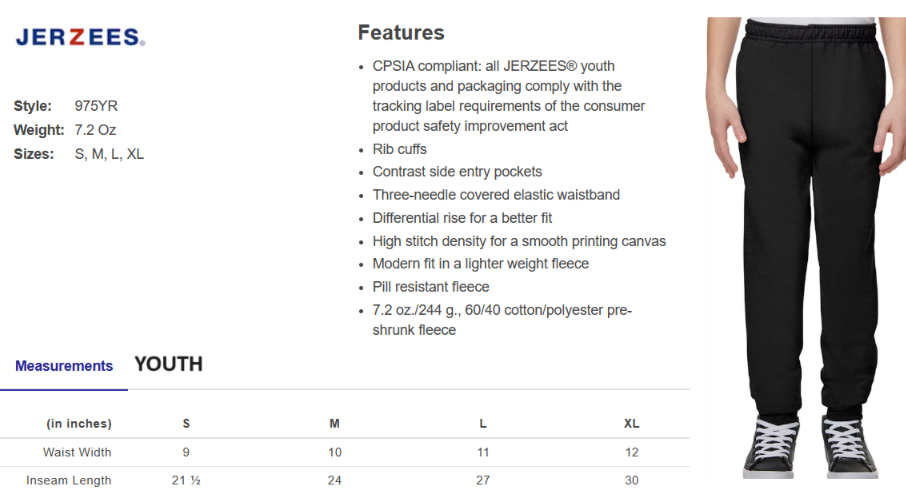Select the XL size column header
This screenshot has height=494, width=906.
coord(631,424)
